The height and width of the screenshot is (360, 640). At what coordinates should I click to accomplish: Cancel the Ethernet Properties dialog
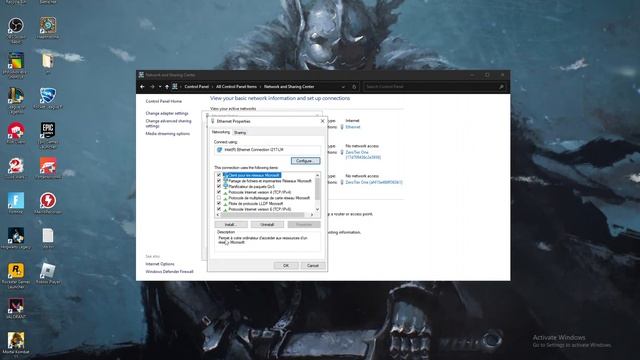(x=313, y=266)
